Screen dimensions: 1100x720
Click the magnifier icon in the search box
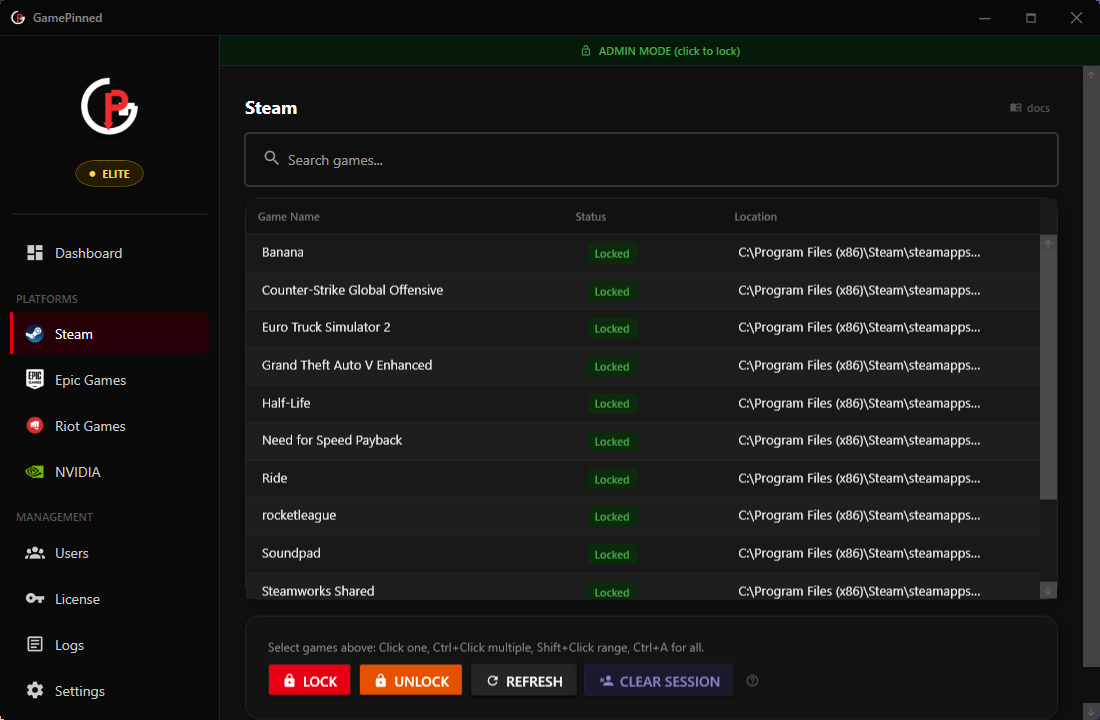tap(271, 159)
